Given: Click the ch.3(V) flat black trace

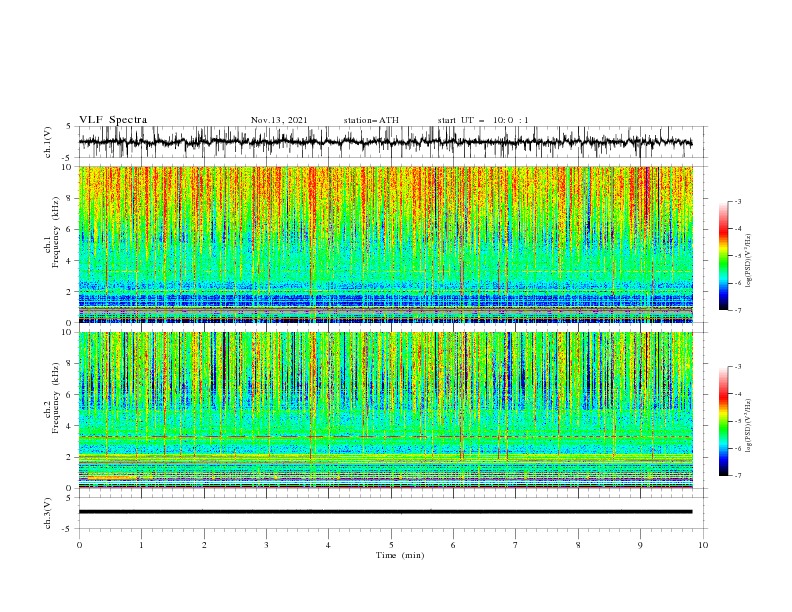Looking at the screenshot, I should pos(385,512).
